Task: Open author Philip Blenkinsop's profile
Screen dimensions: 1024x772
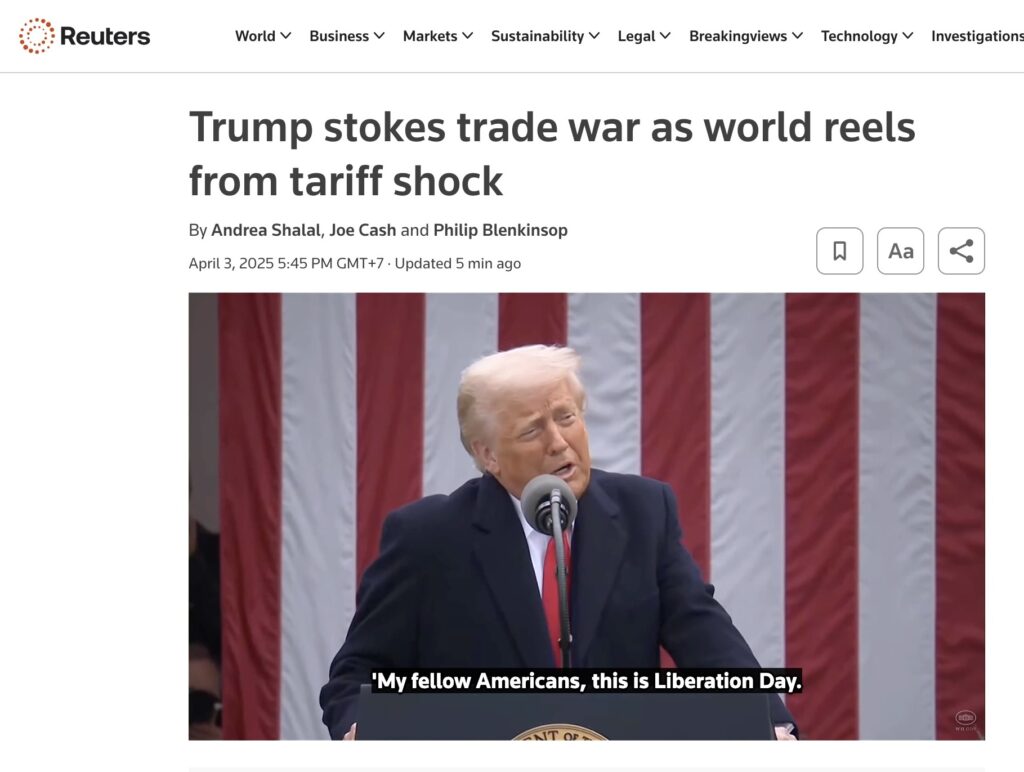Action: click(500, 230)
